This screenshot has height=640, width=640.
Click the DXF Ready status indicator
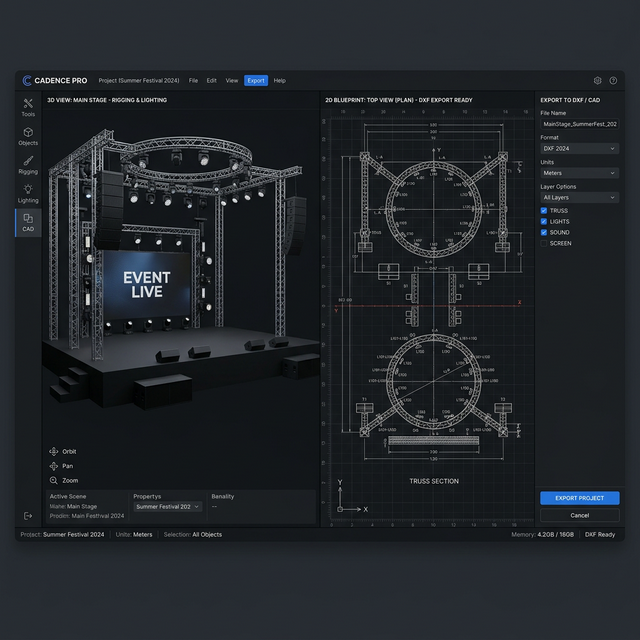600,535
